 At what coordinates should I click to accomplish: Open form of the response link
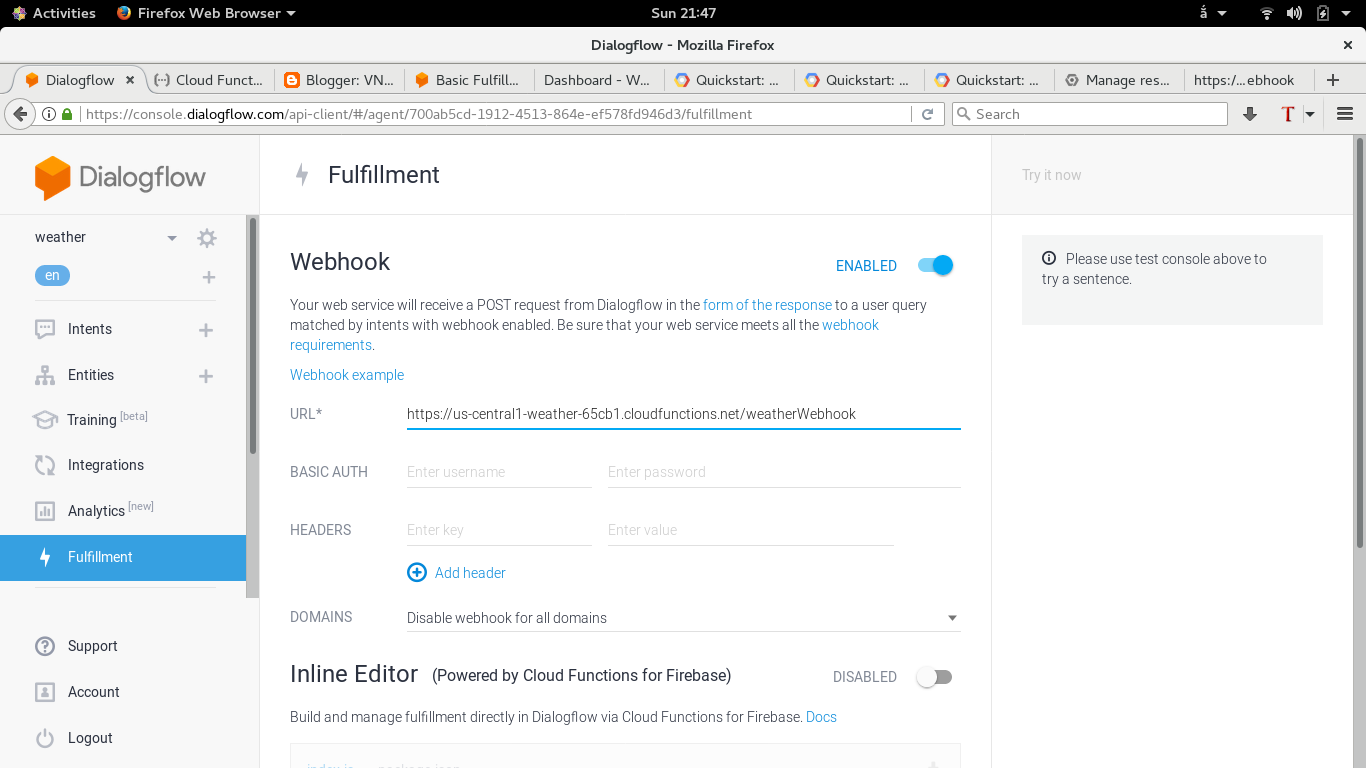point(767,305)
